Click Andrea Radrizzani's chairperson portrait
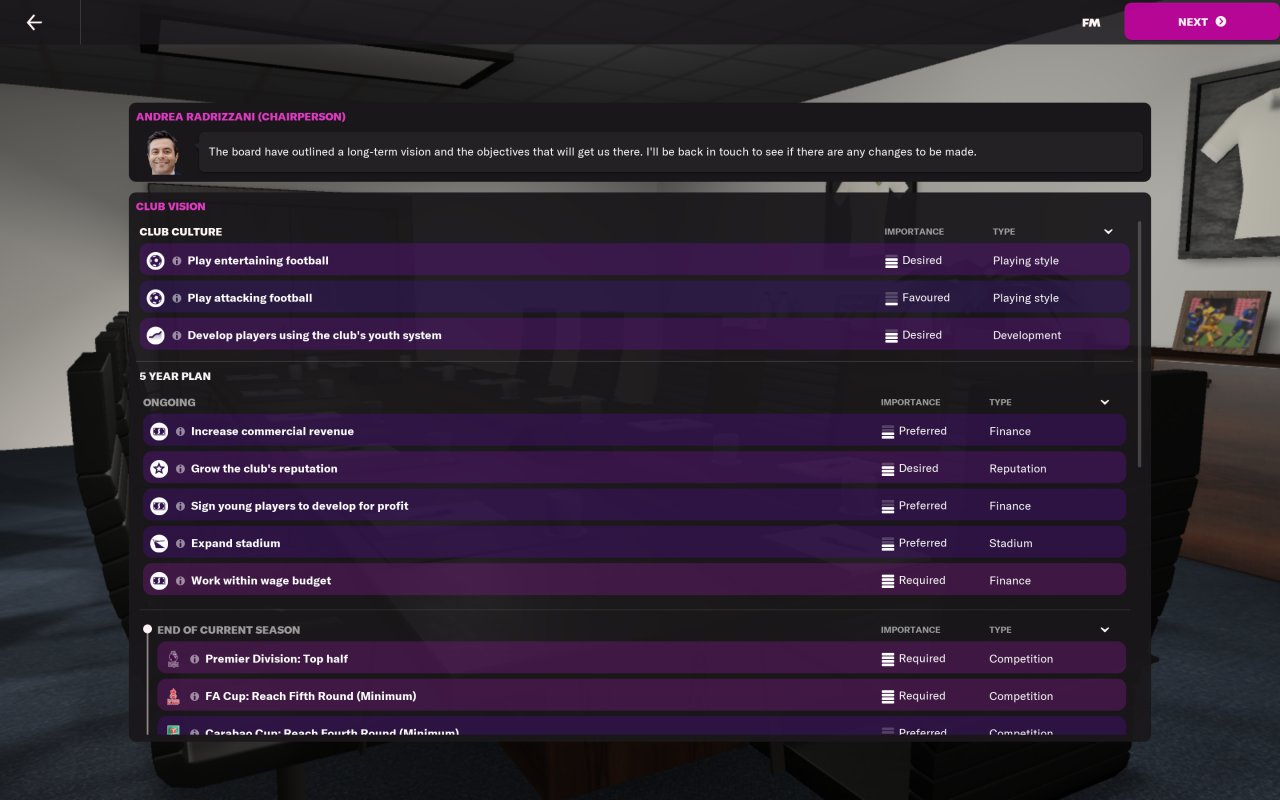Screen dimensions: 1280x800 point(162,152)
